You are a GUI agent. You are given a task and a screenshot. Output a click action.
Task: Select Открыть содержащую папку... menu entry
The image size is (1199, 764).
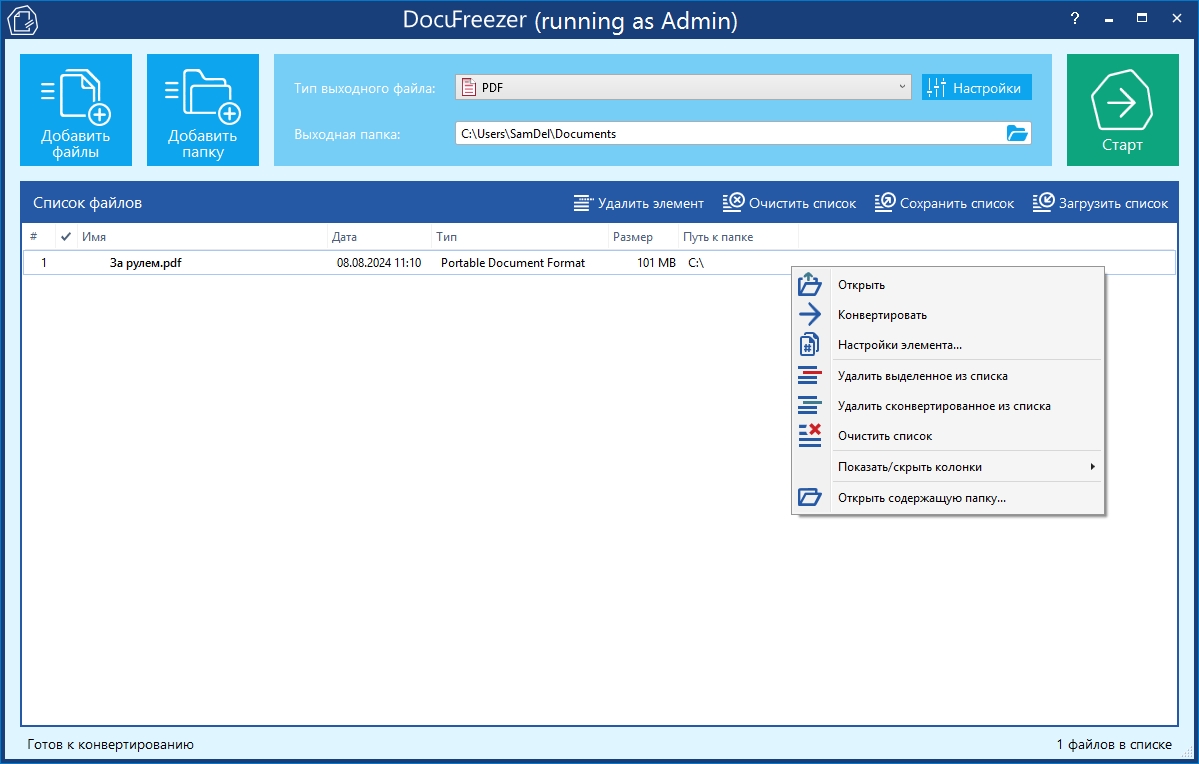[921, 497]
